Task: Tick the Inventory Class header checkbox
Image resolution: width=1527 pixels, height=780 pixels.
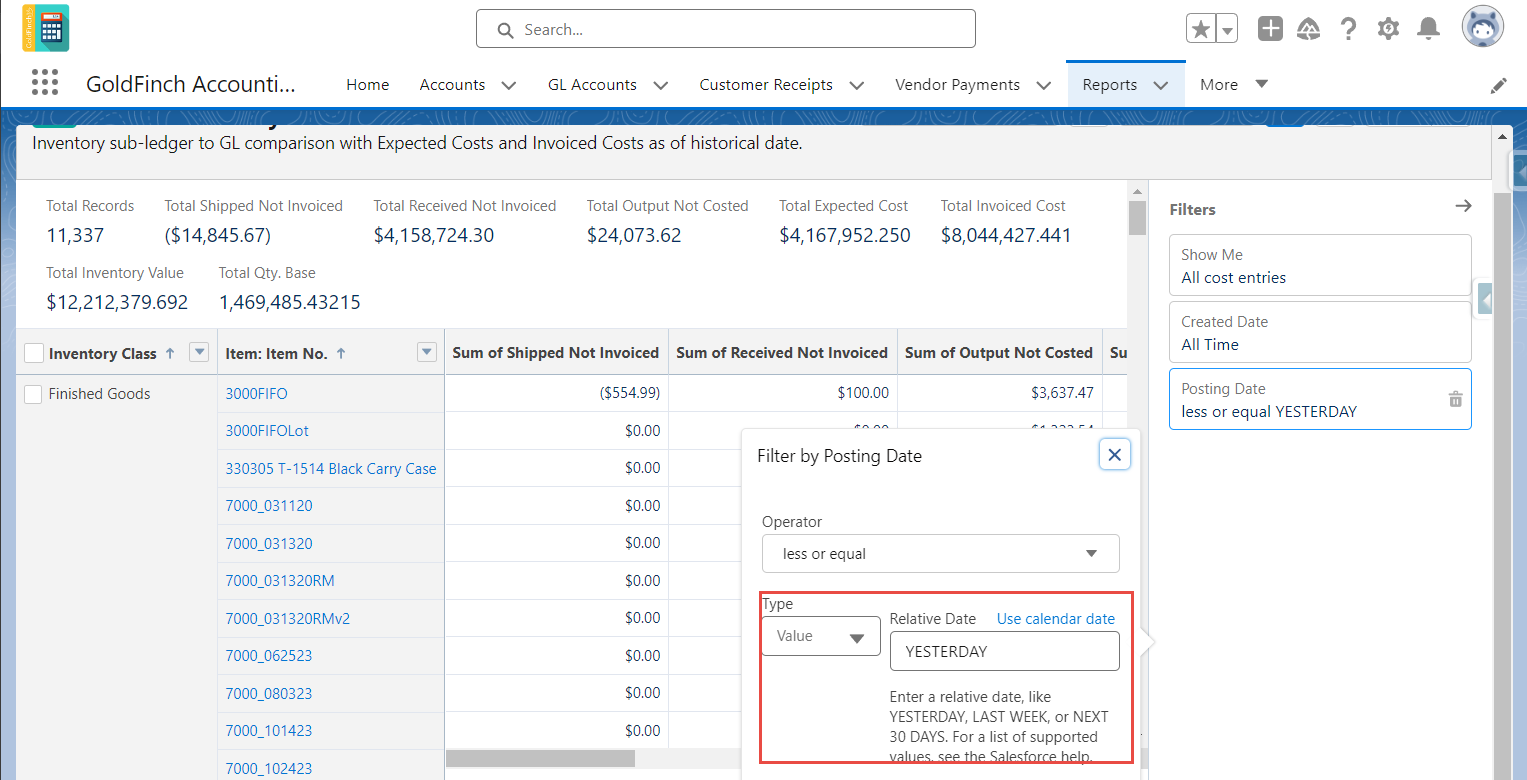Action: click(34, 353)
